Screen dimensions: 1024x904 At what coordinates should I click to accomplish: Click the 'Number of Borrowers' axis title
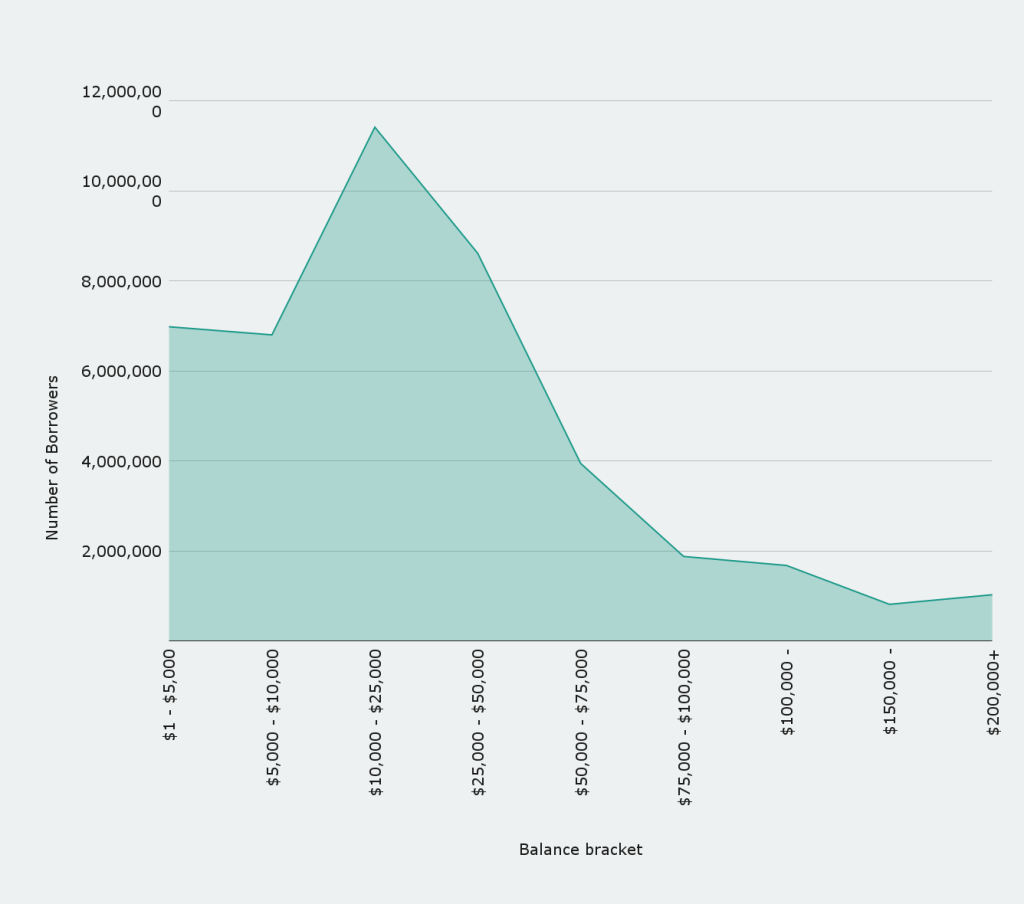coord(53,458)
